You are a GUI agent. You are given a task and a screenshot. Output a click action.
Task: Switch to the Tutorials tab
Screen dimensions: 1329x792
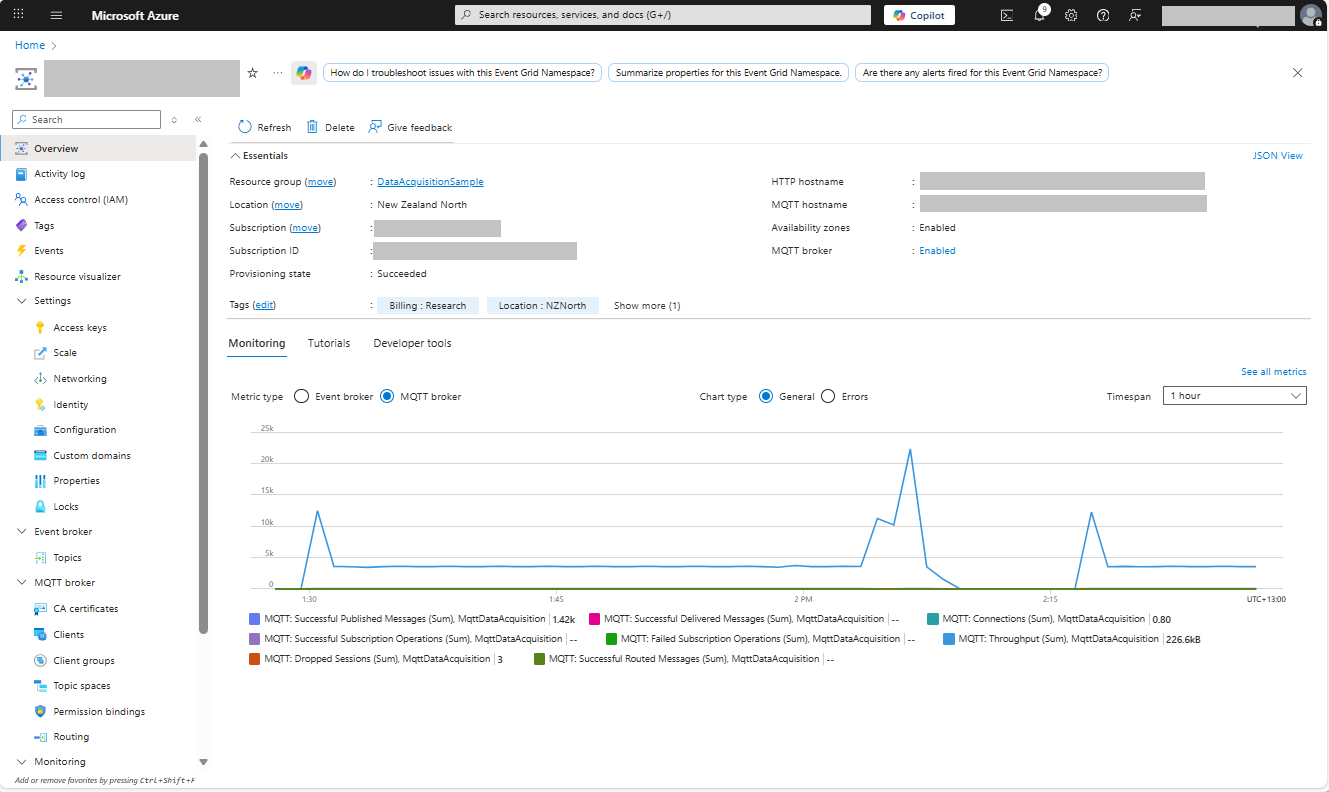[329, 343]
